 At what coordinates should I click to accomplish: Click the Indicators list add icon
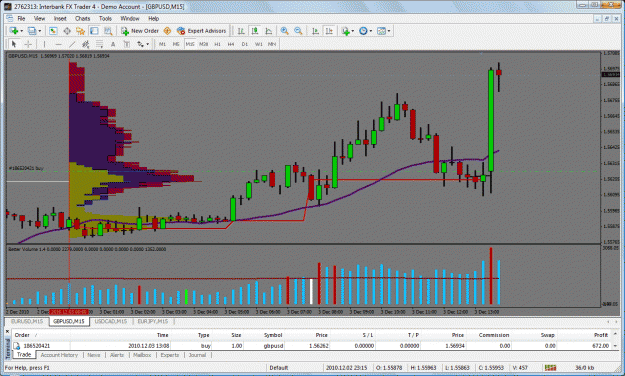[345, 31]
